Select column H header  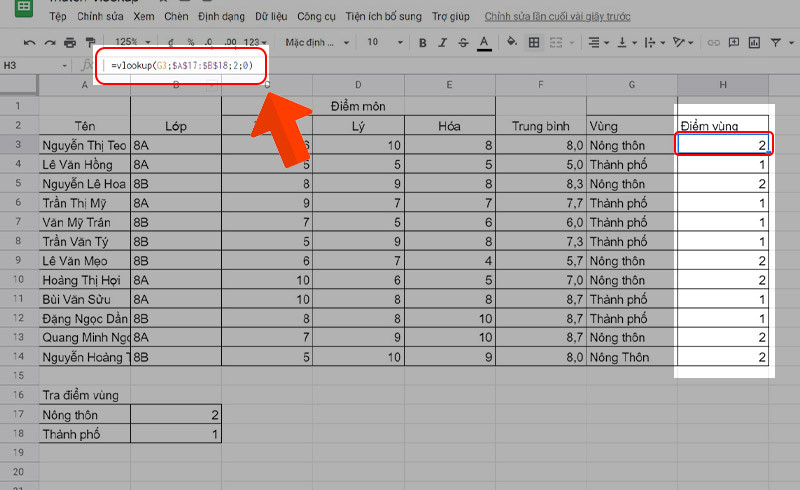click(x=723, y=85)
